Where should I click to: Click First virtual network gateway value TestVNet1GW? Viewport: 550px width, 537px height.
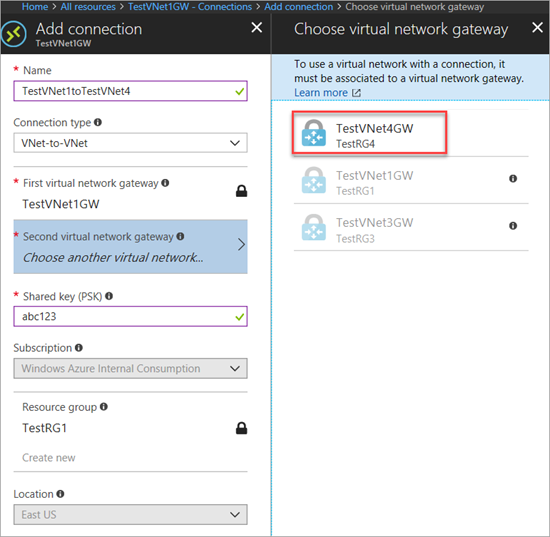[61, 204]
